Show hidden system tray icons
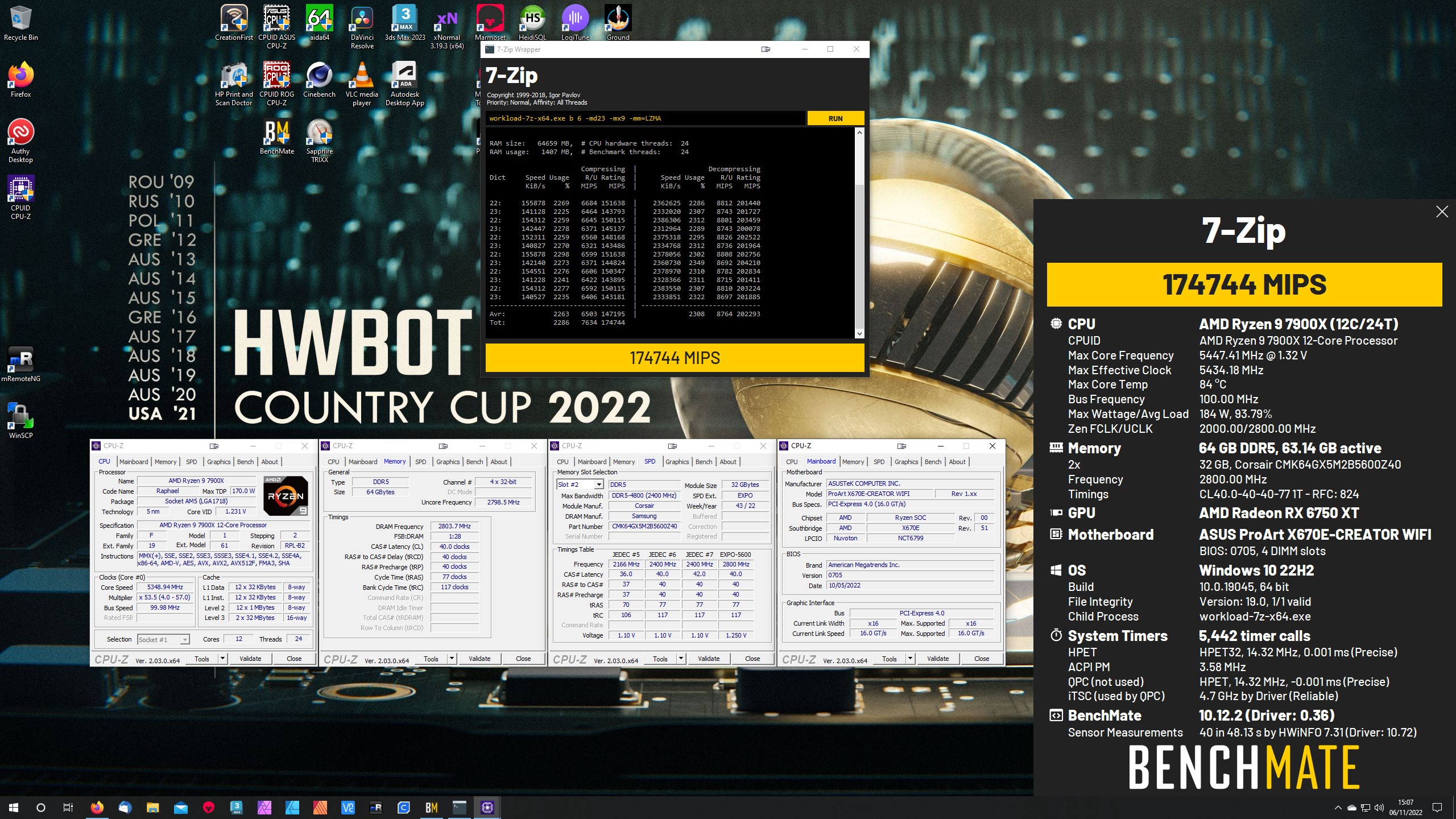 pyautogui.click(x=1338, y=808)
